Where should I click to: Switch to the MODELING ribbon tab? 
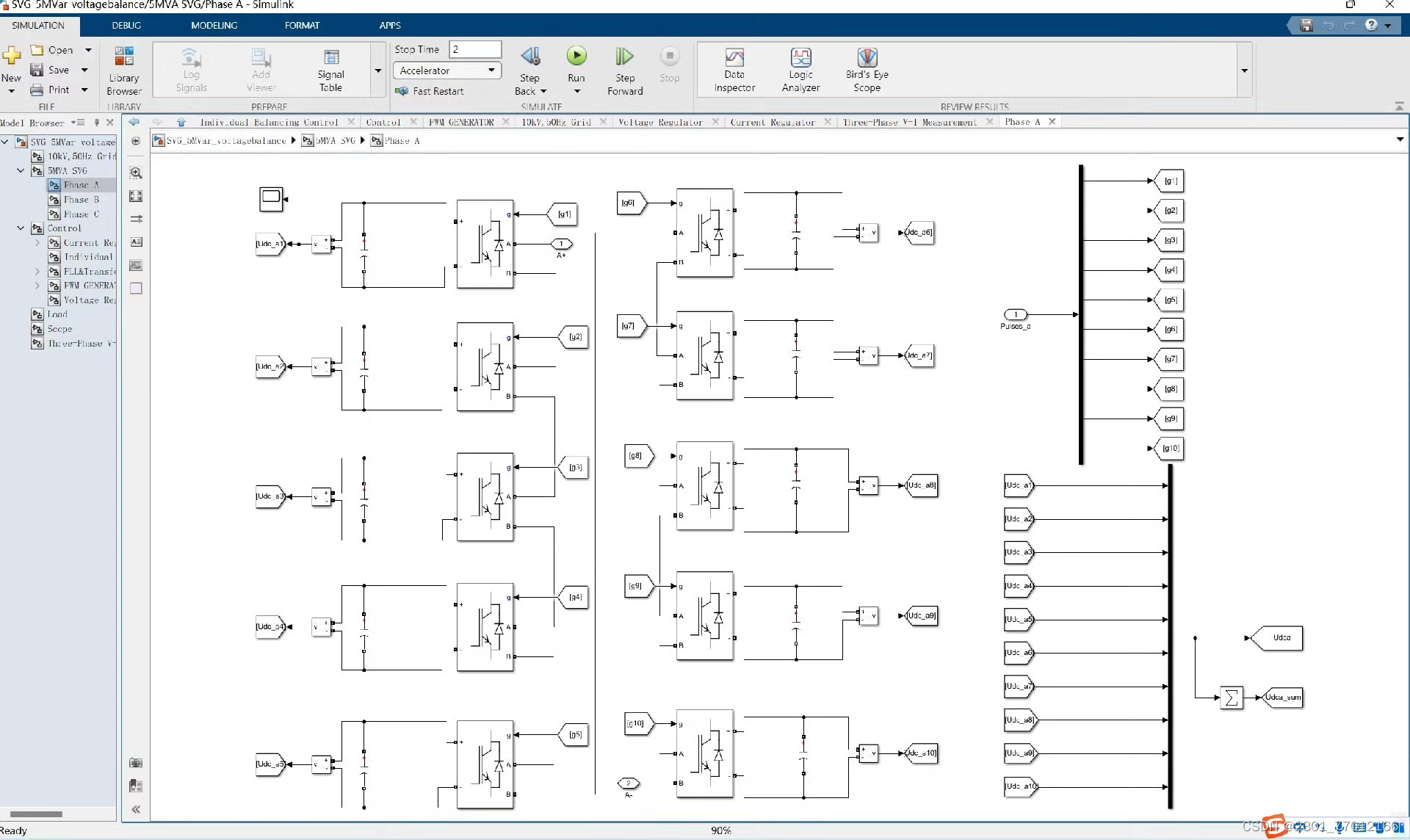point(214,25)
